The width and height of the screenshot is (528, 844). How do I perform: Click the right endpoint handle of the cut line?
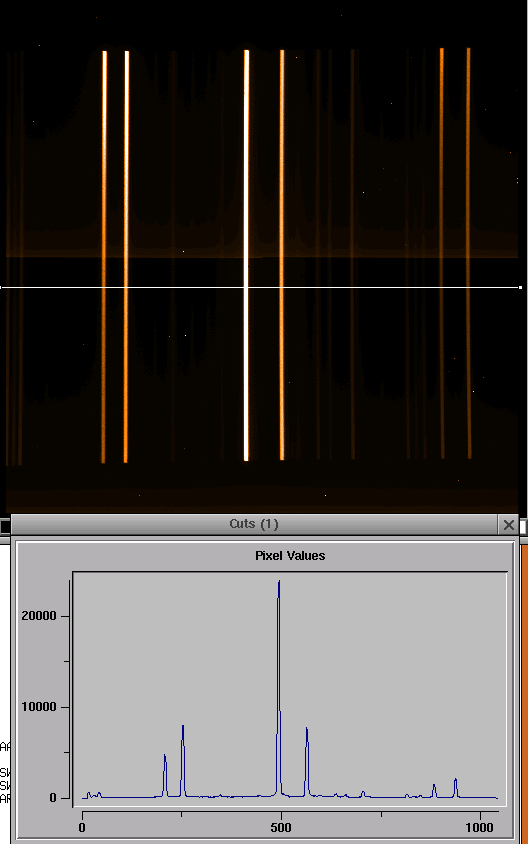[x=520, y=287]
